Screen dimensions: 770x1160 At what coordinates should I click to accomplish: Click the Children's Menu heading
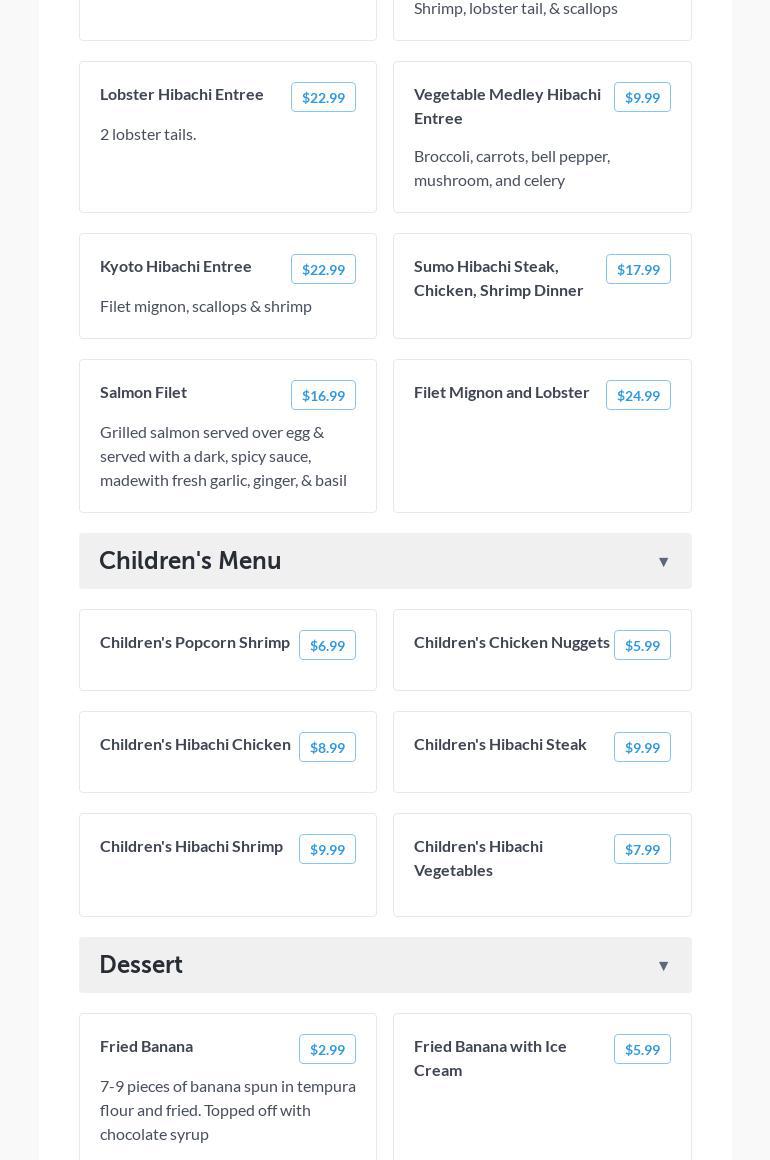pos(190,561)
